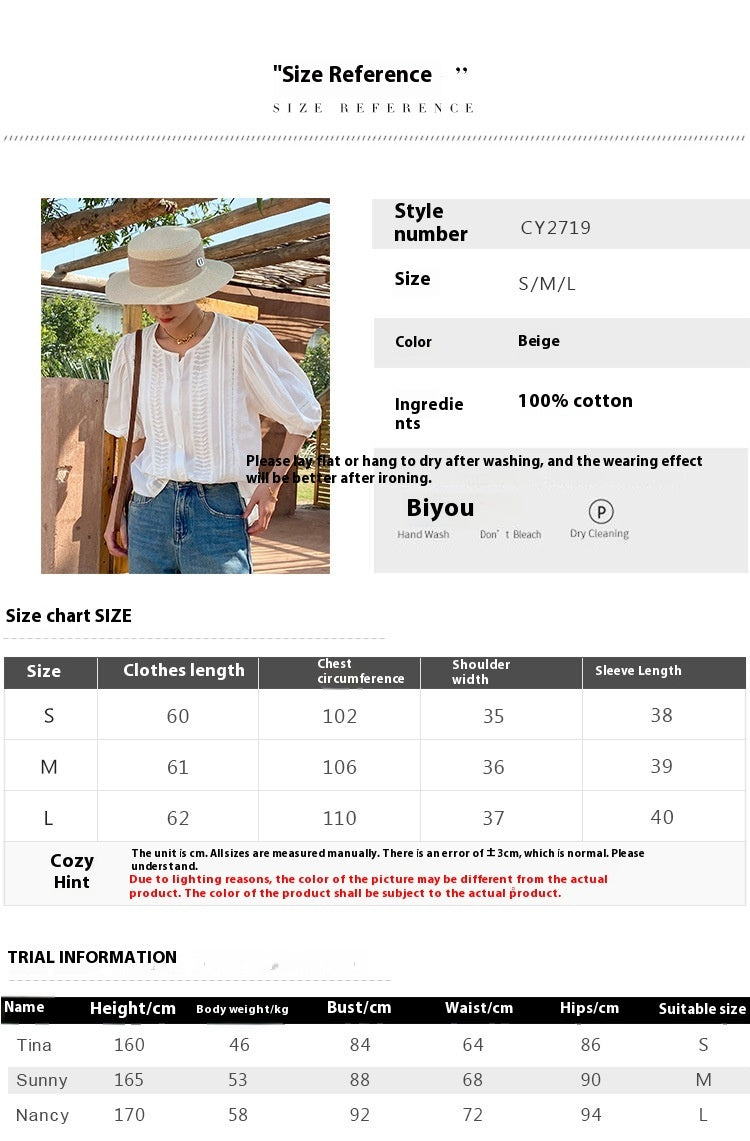Click the red lighting color disclaimer text

[368, 886]
